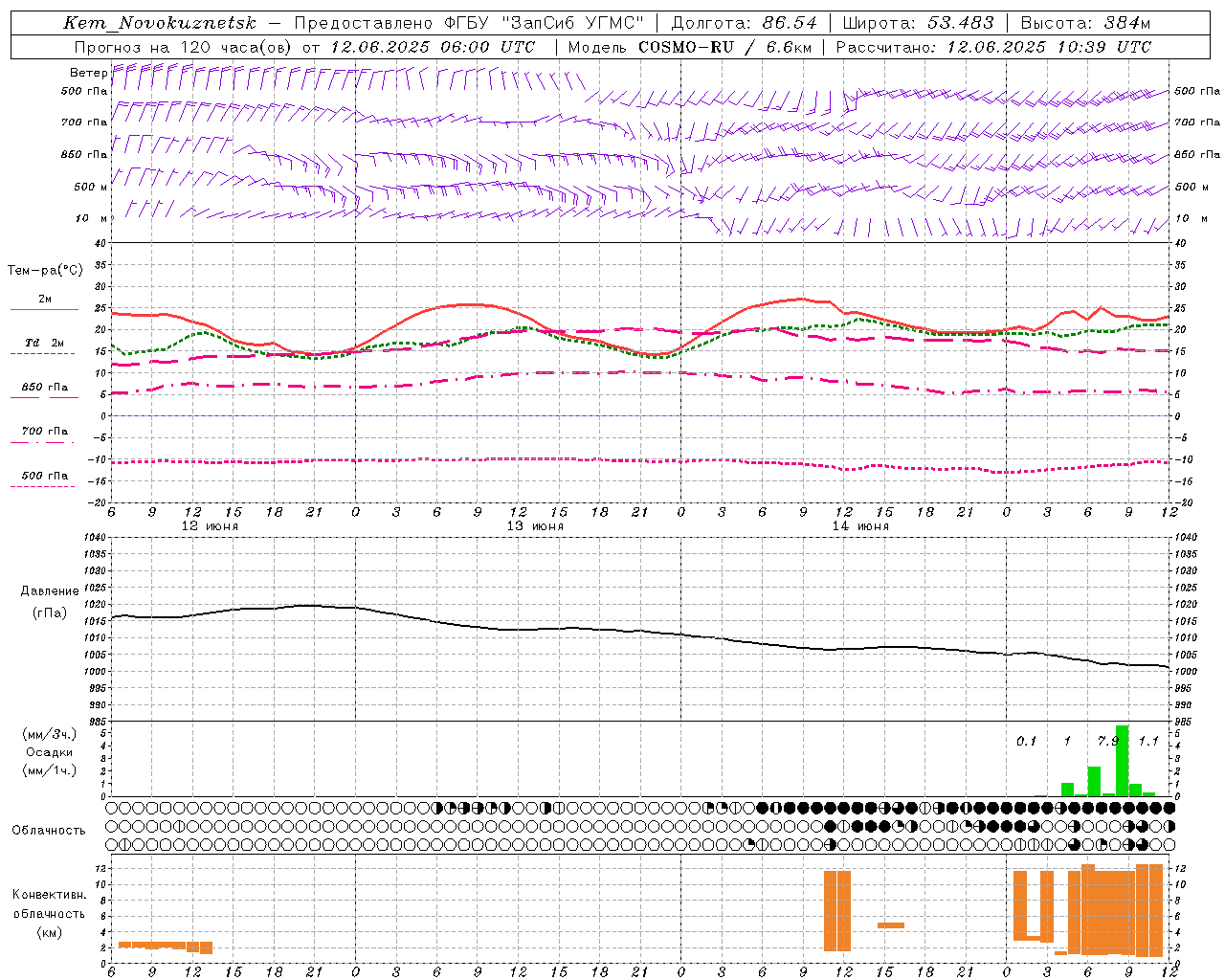
Task: Click the Ветер panel label
Action: pyautogui.click(x=87, y=73)
